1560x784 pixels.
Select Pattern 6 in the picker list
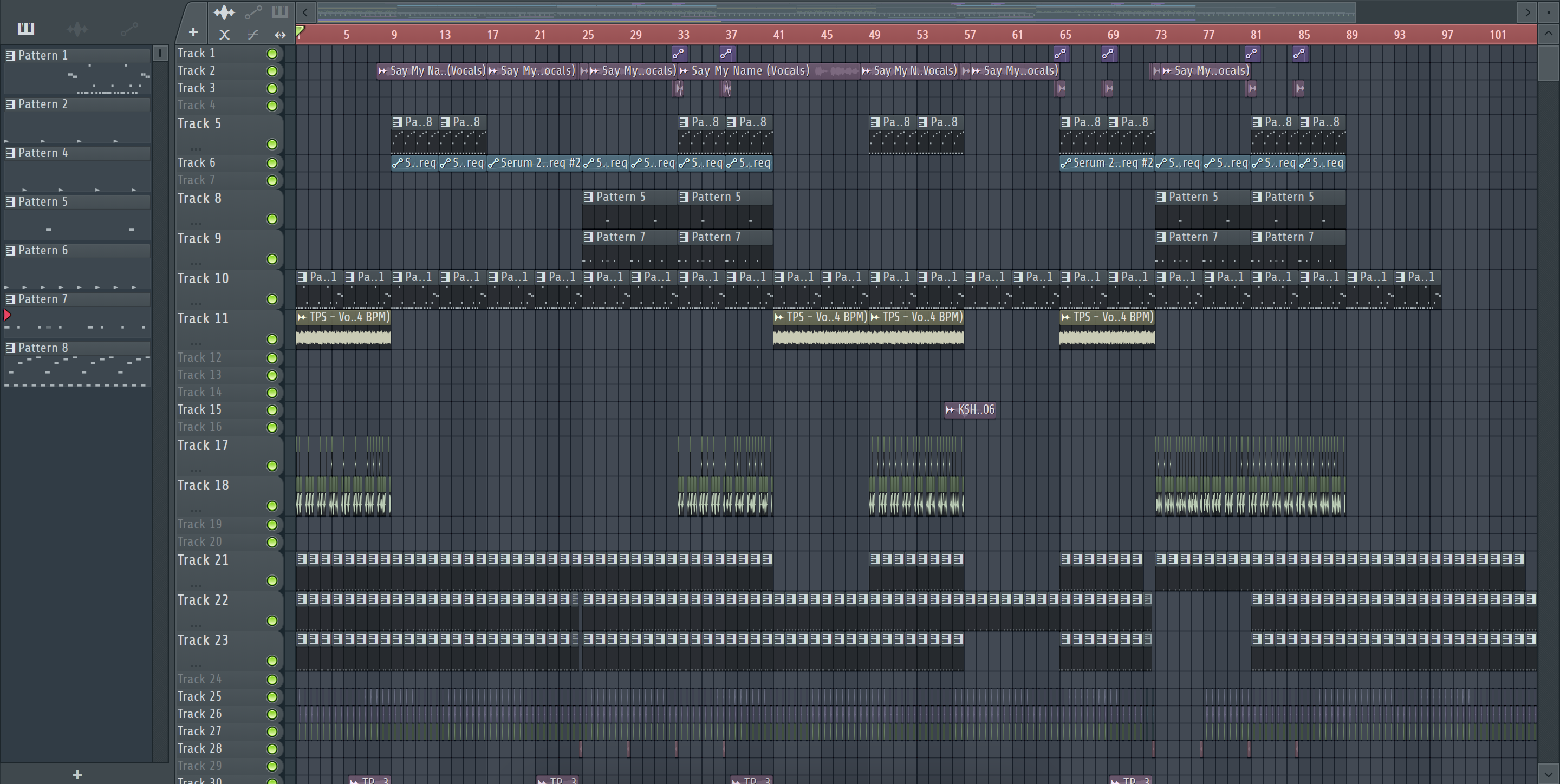pos(77,250)
